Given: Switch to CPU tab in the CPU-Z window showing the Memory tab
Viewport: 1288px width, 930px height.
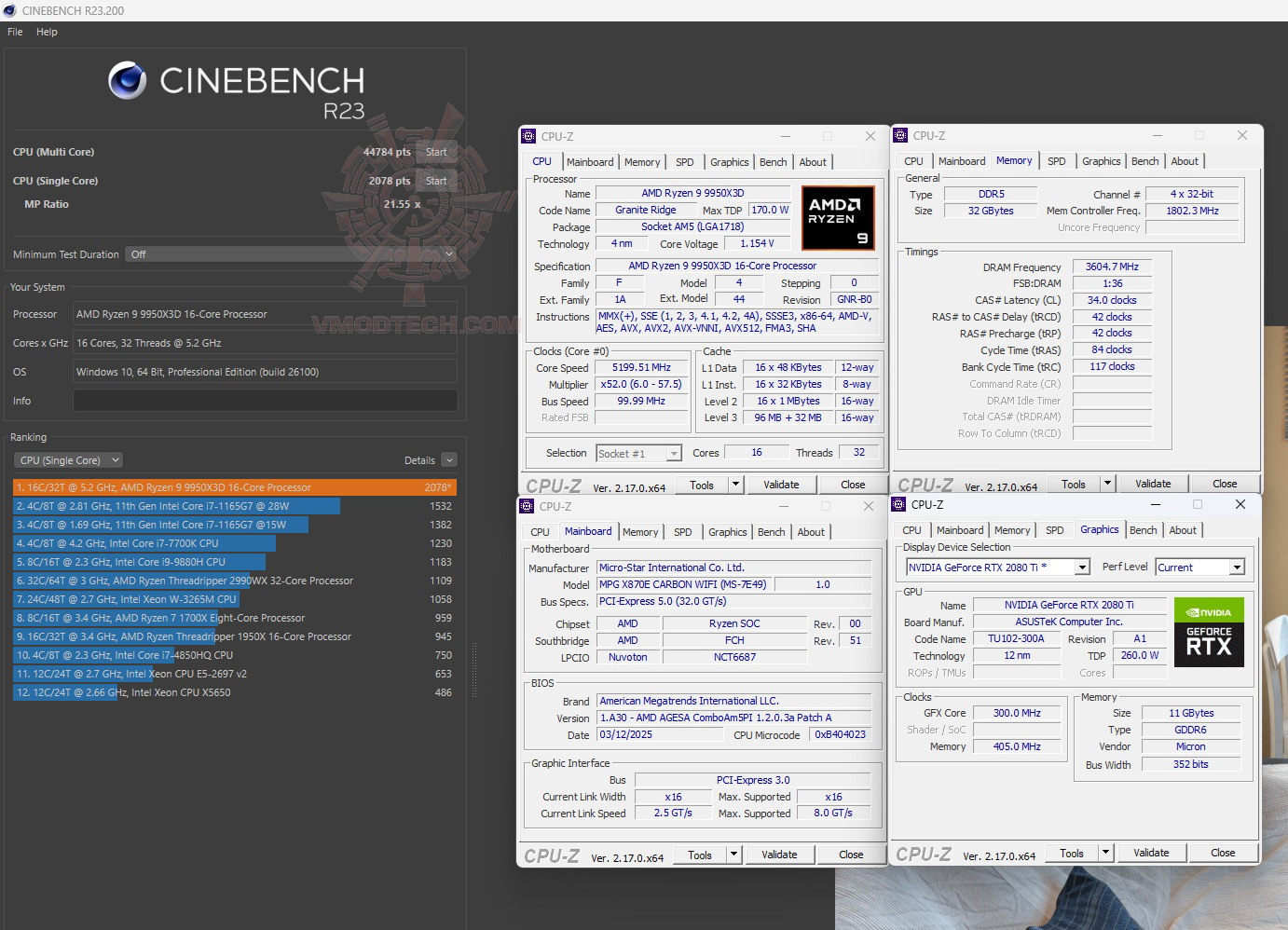Looking at the screenshot, I should (914, 161).
